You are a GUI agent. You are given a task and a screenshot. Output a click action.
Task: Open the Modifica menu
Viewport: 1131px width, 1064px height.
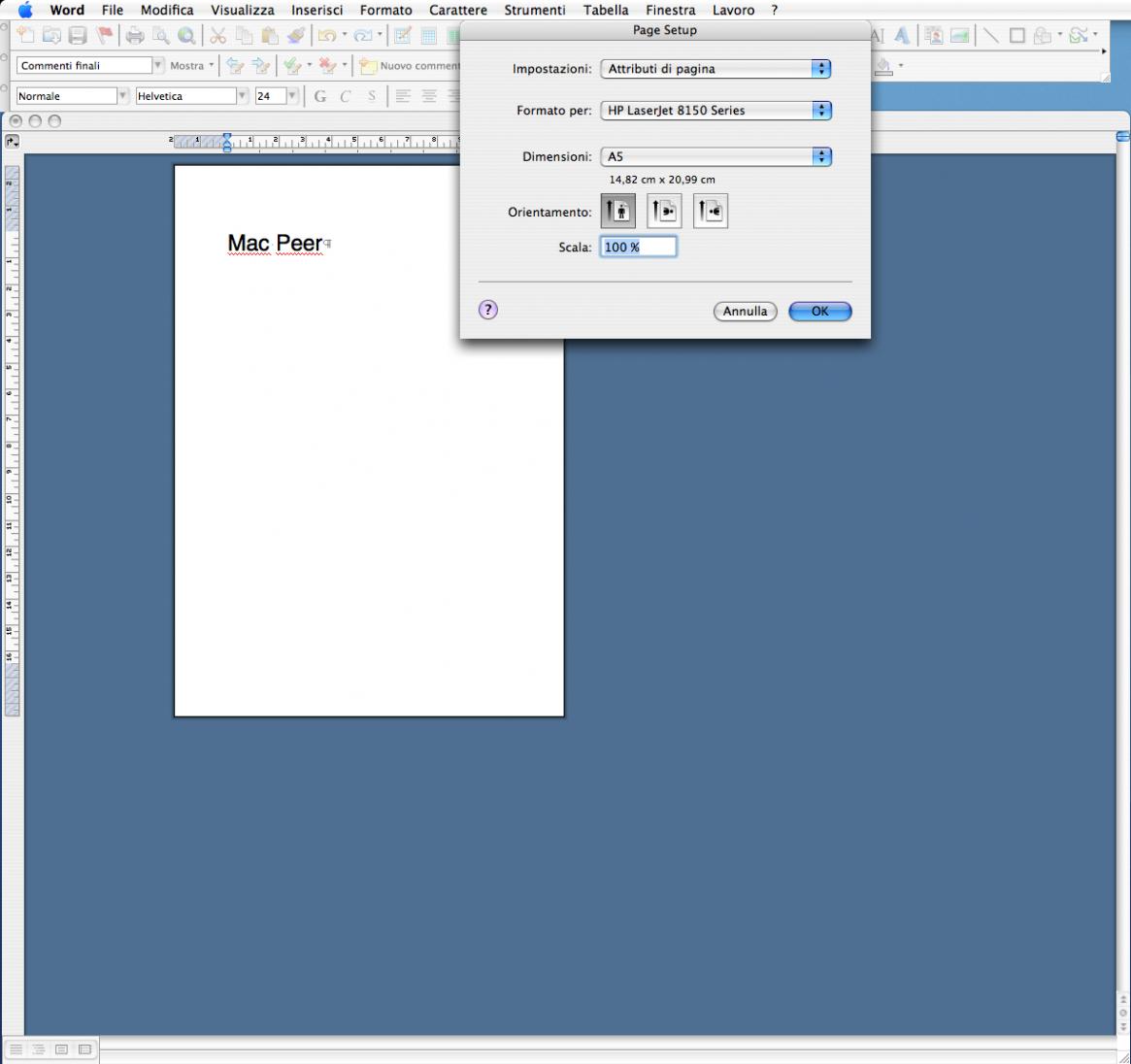167,10
